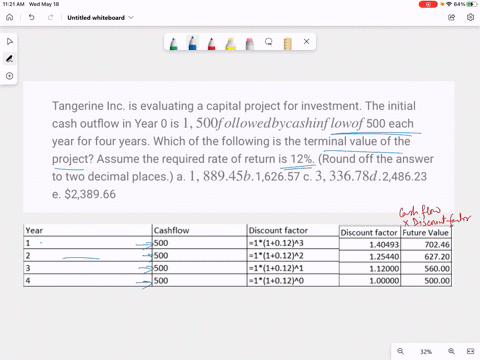Click the cell showing 1.25440
The image size is (480, 360).
point(370,257)
